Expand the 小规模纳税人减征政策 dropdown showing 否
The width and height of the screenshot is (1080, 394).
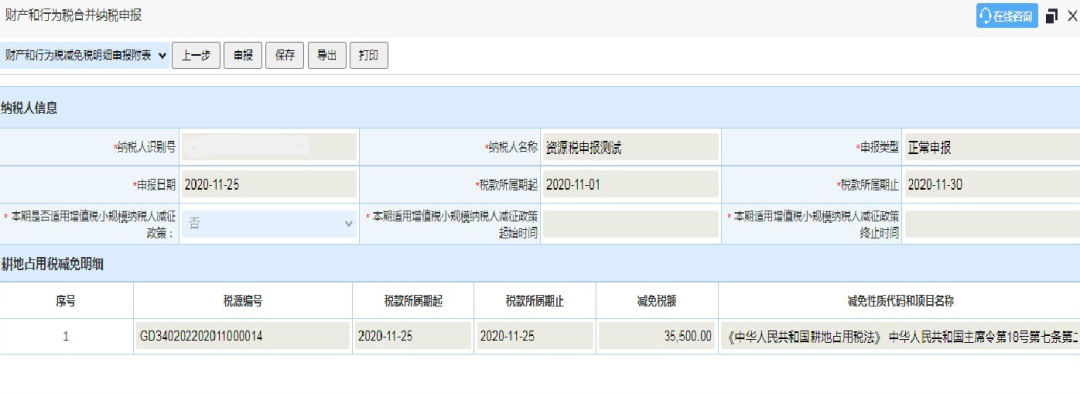(269, 224)
